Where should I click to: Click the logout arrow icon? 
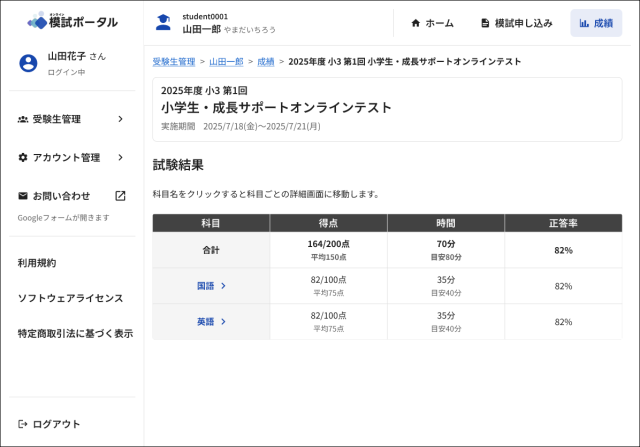[x=23, y=424]
